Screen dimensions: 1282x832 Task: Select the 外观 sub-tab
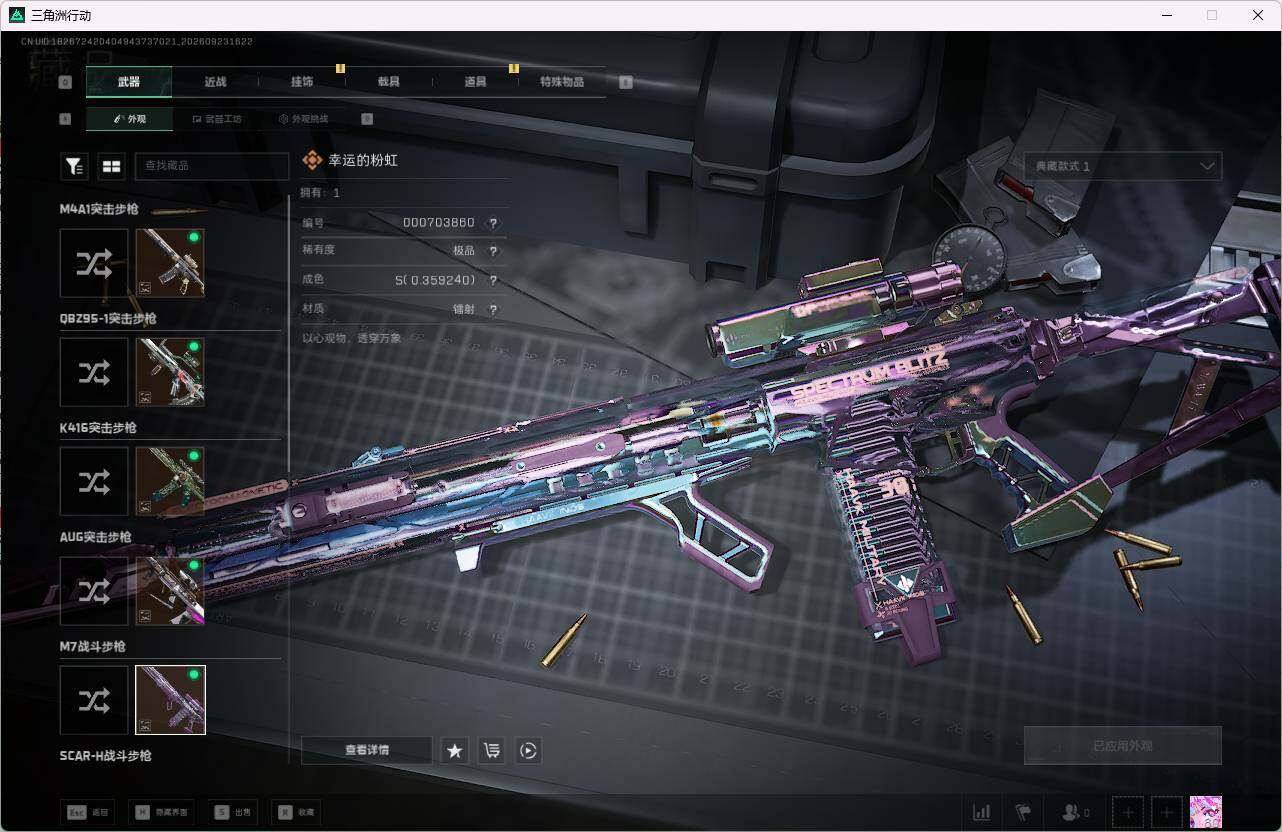pyautogui.click(x=130, y=119)
